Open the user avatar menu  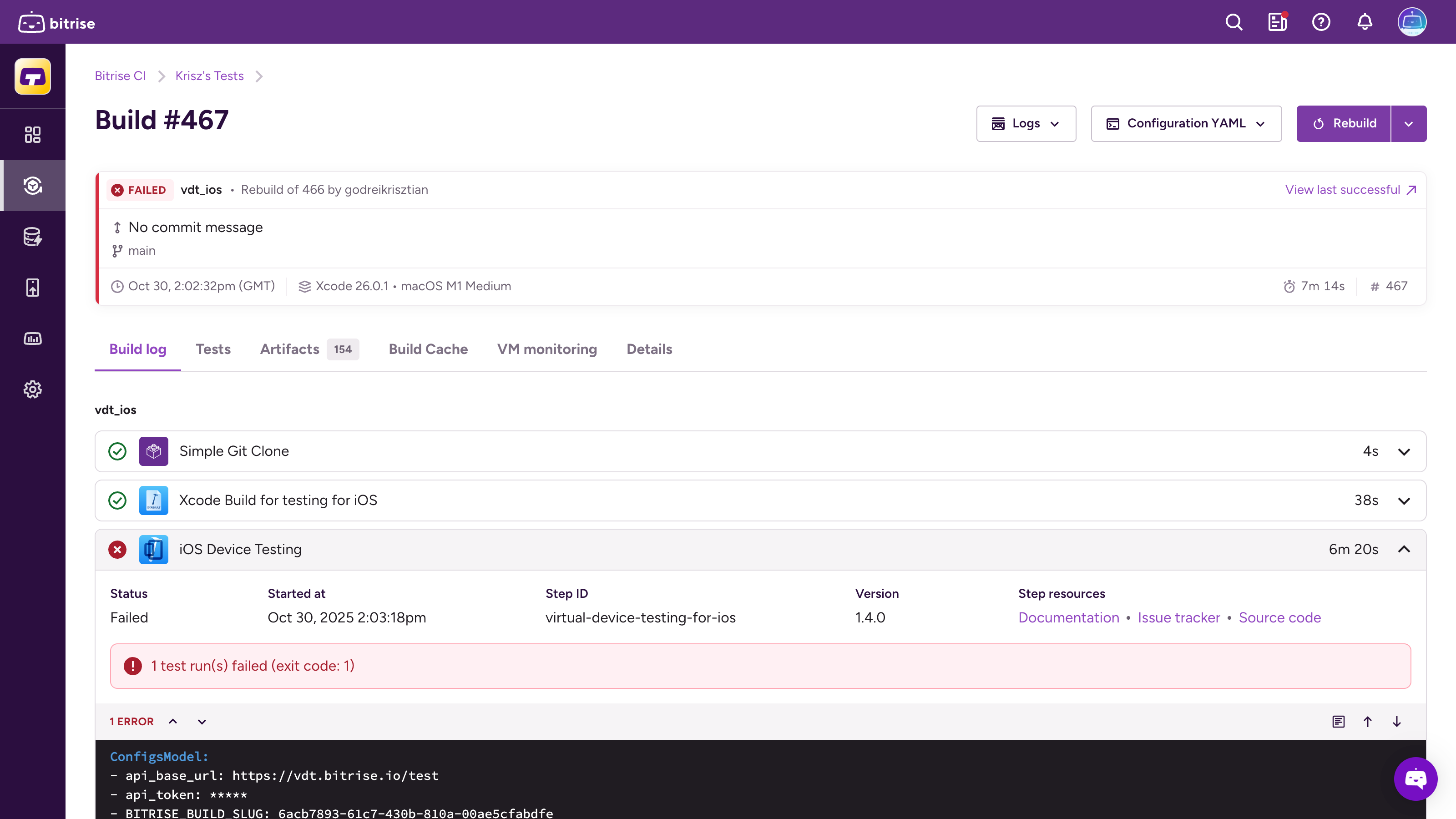coord(1412,23)
